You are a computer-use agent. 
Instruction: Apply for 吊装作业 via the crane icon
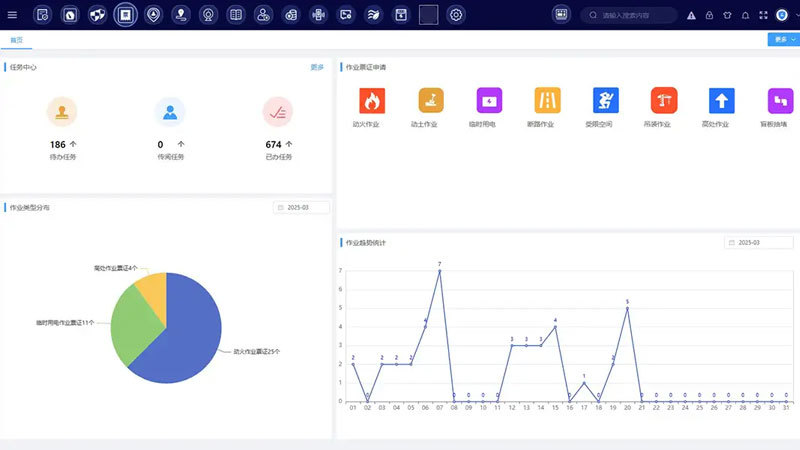tap(664, 101)
